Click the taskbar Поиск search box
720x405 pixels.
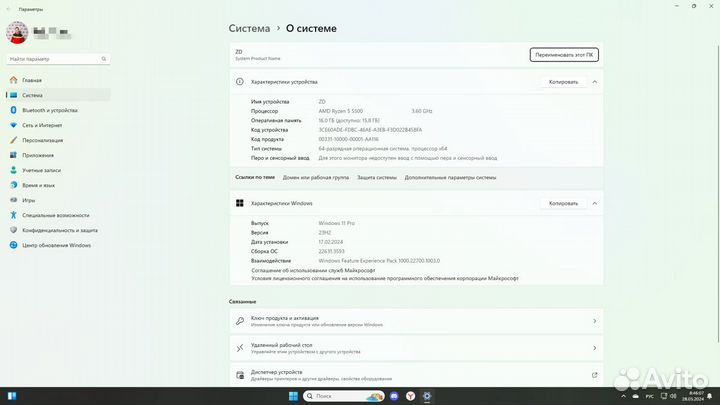(344, 396)
